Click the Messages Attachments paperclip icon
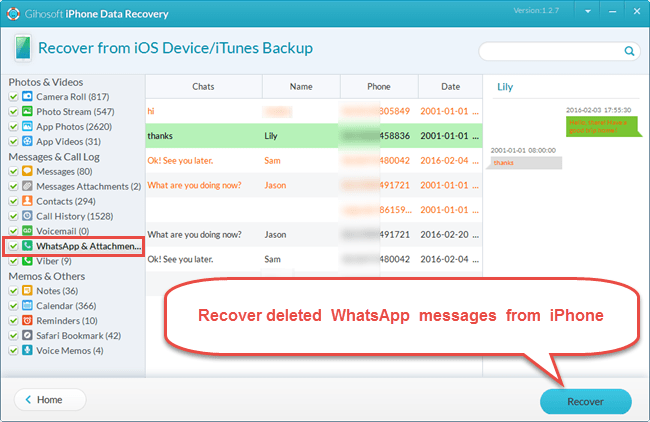This screenshot has height=422, width=650. tap(27, 186)
